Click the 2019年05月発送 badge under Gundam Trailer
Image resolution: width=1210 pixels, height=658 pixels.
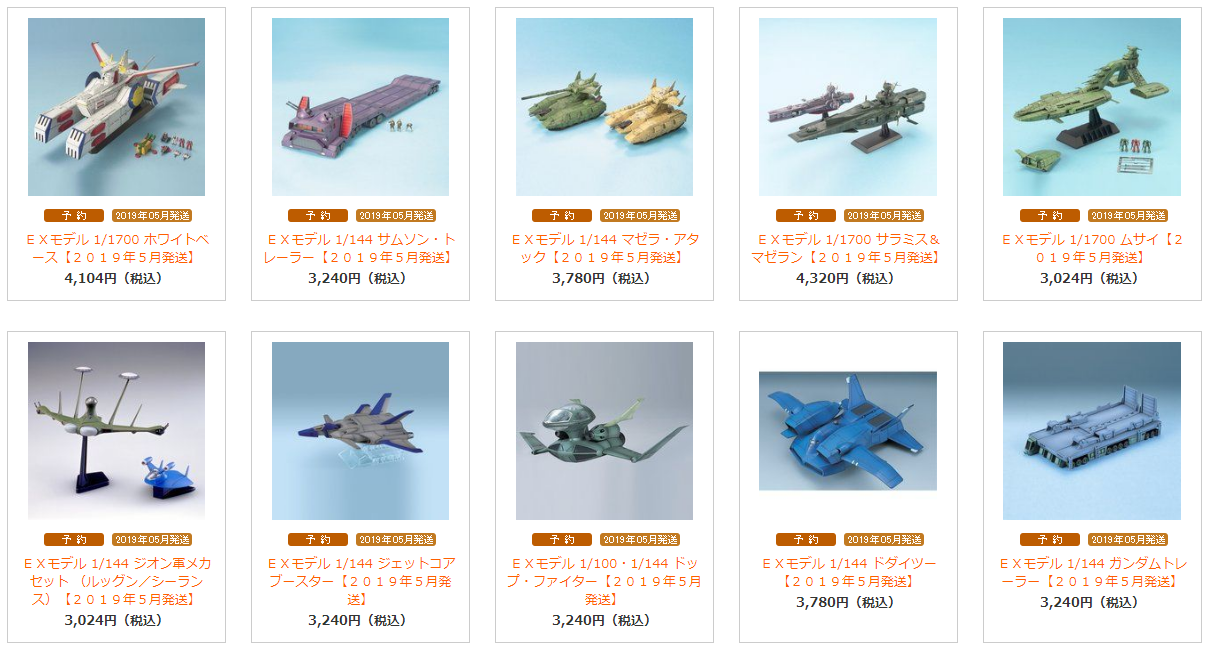[x=1128, y=539]
